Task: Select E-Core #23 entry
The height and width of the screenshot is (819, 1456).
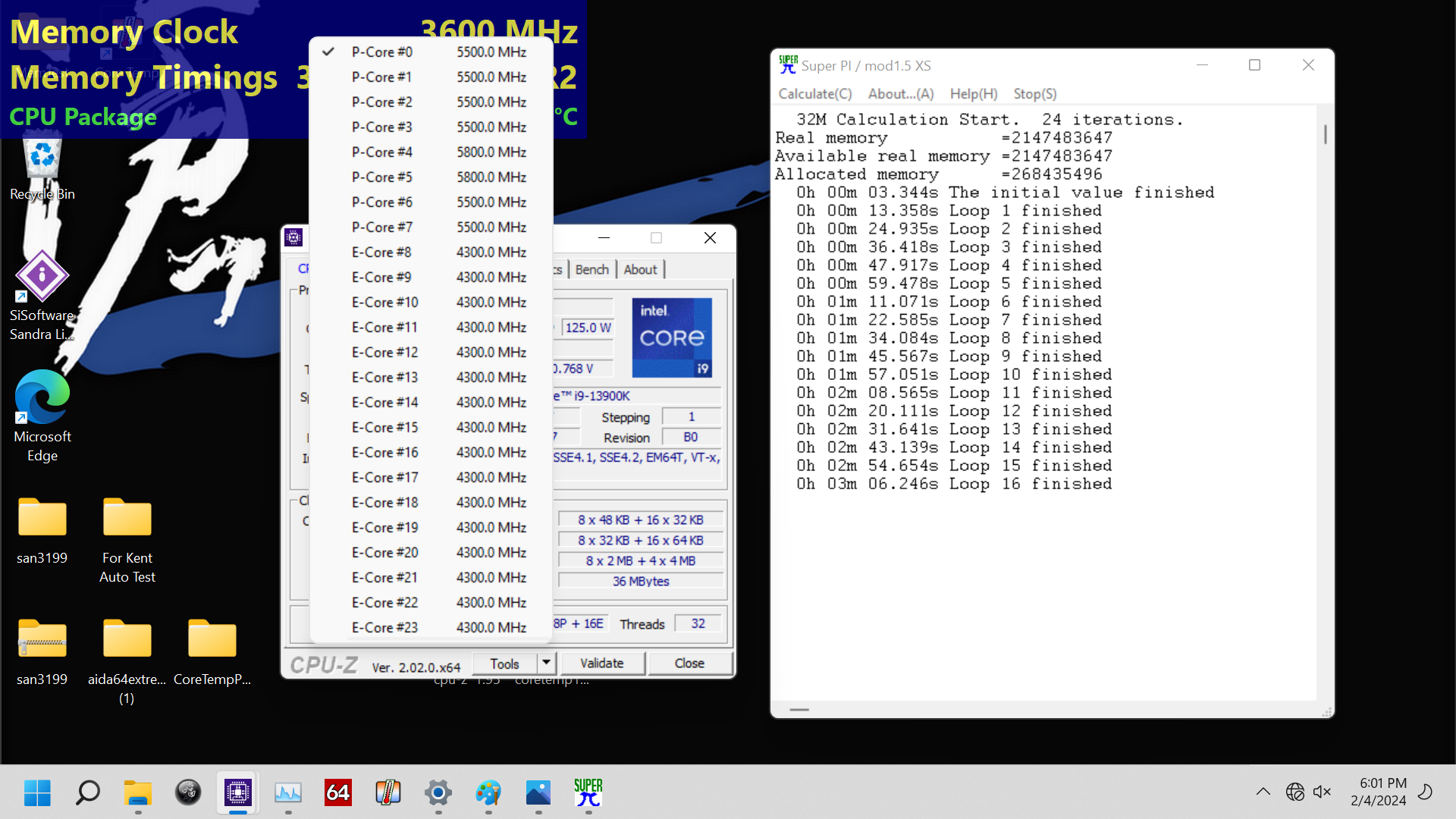Action: (431, 627)
